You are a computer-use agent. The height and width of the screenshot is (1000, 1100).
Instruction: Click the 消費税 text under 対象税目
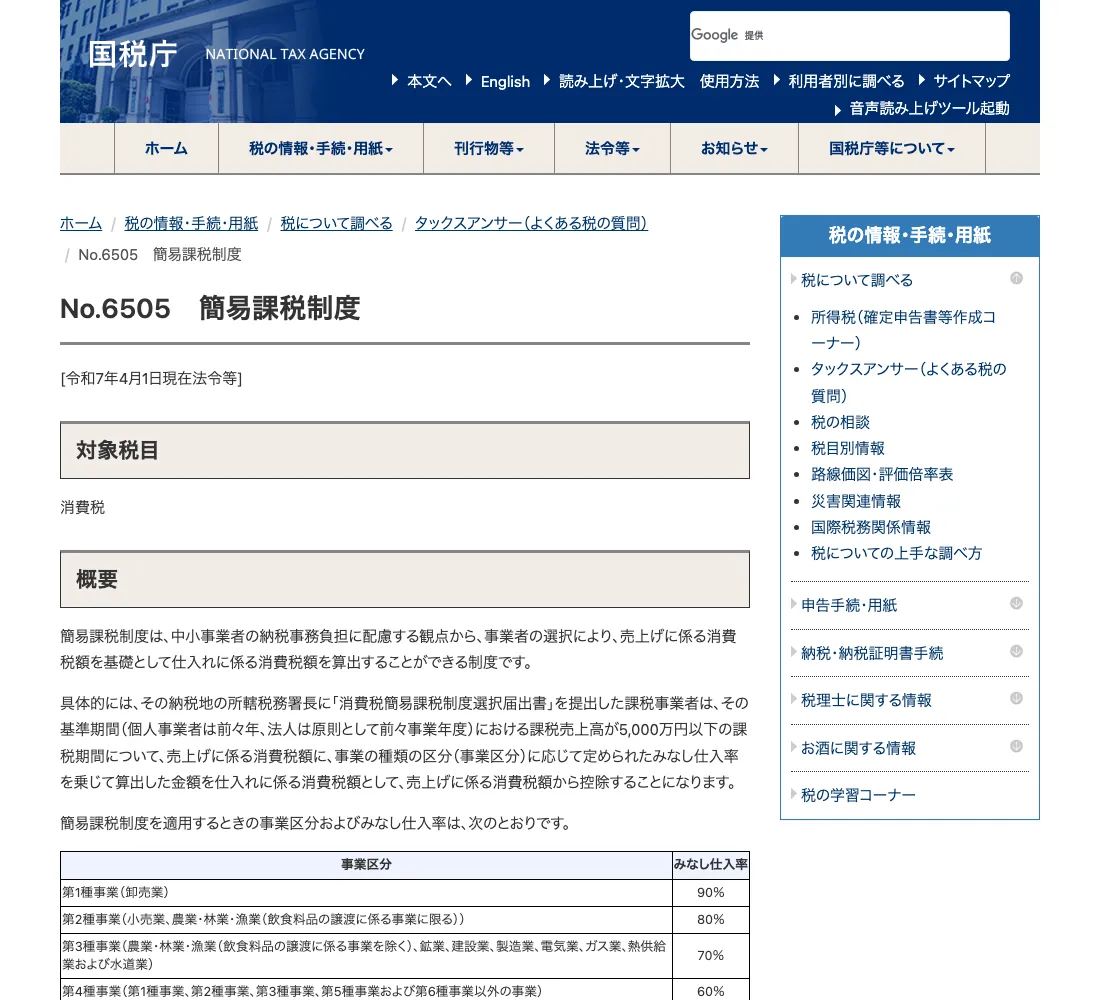(x=83, y=507)
